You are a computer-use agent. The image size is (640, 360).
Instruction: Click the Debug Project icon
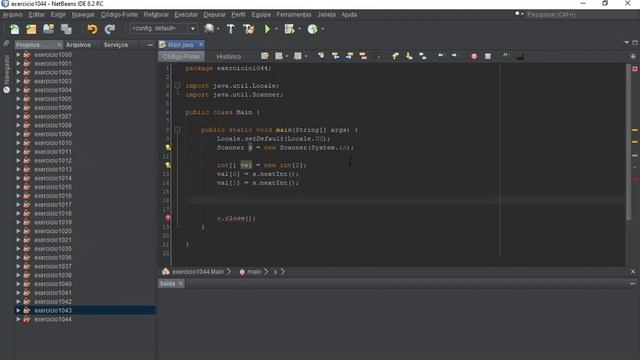pos(289,29)
